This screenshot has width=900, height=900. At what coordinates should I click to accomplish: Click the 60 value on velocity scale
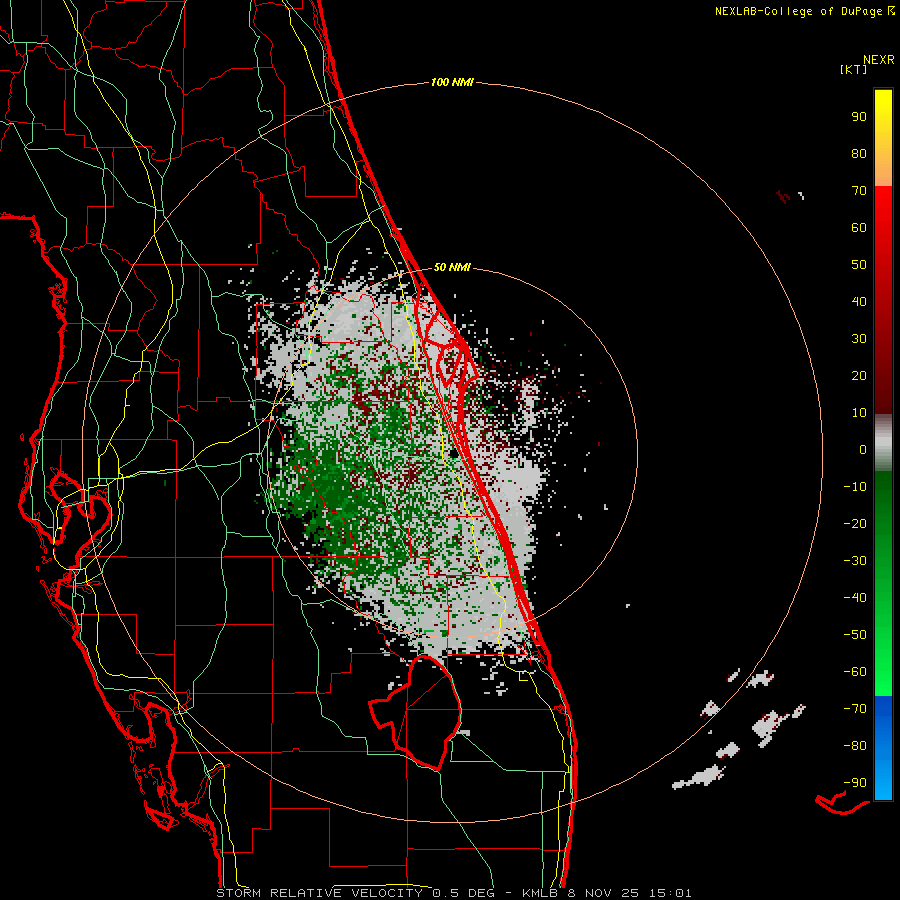[859, 228]
